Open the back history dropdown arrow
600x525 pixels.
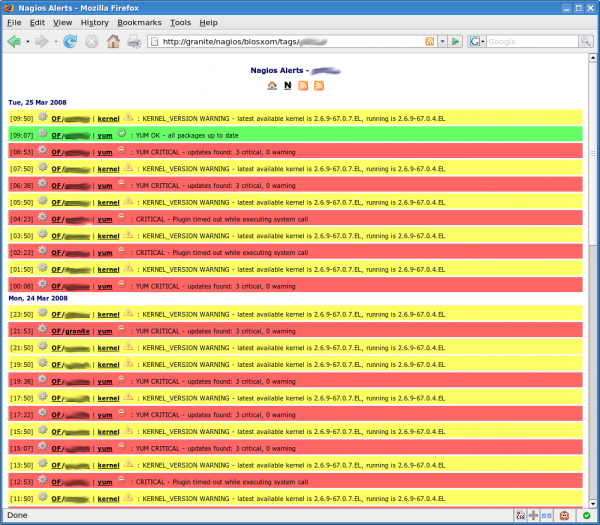[x=28, y=42]
